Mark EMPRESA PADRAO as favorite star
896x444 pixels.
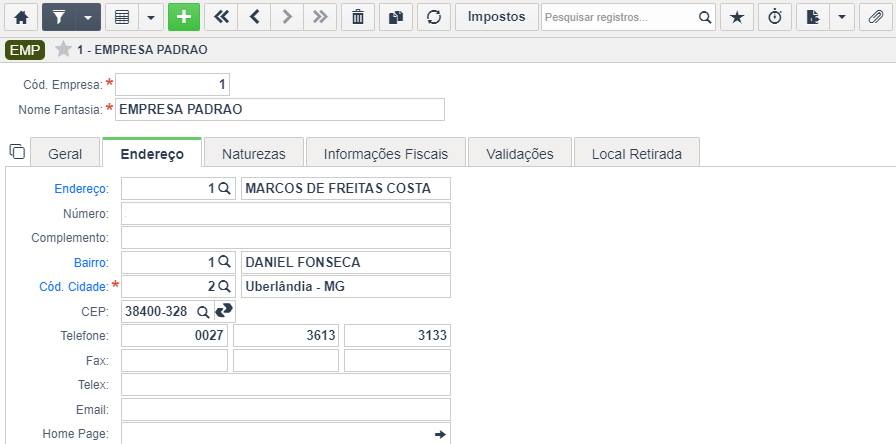[x=63, y=50]
